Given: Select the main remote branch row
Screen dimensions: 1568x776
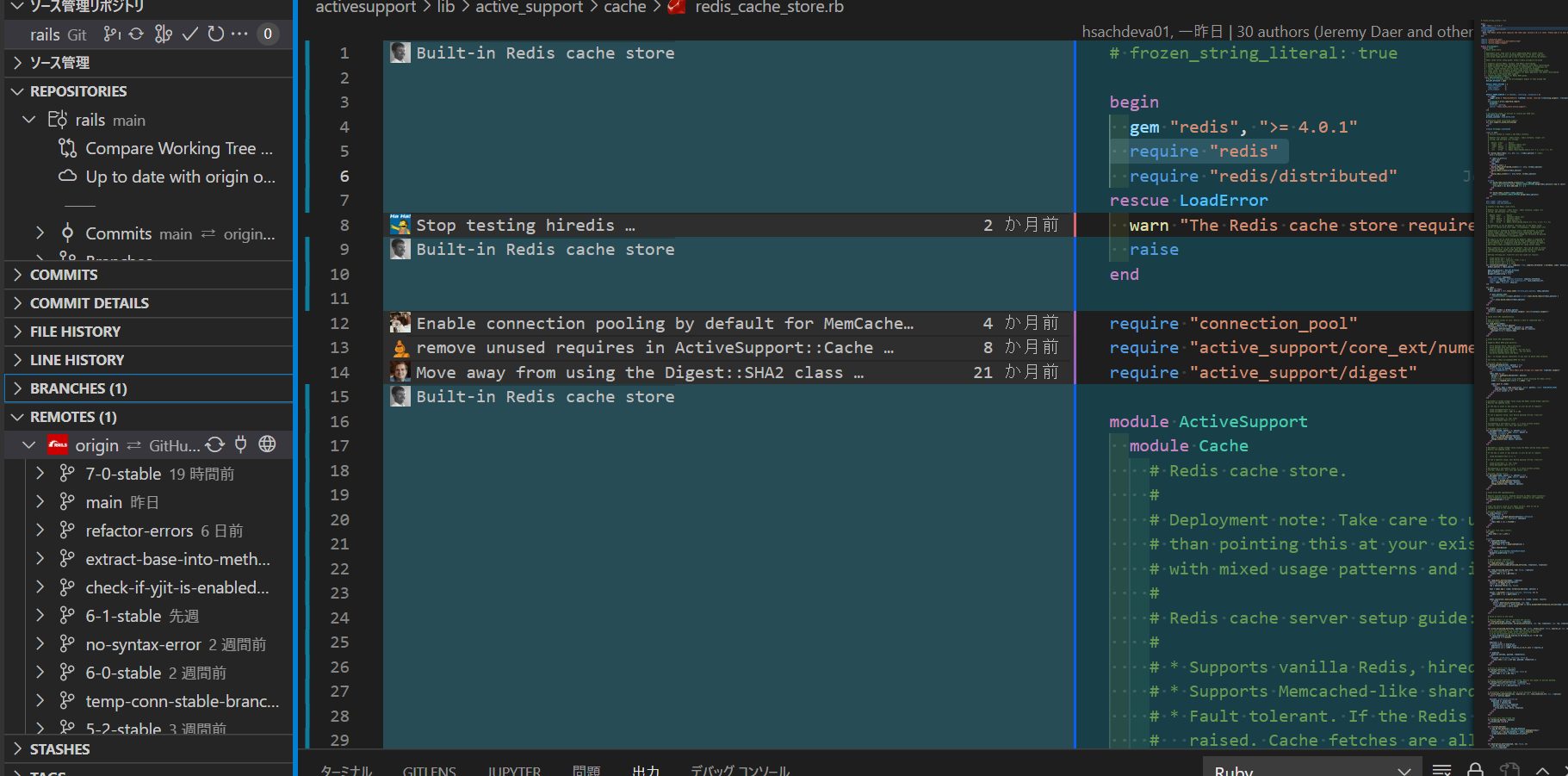Looking at the screenshot, I should (x=148, y=501).
